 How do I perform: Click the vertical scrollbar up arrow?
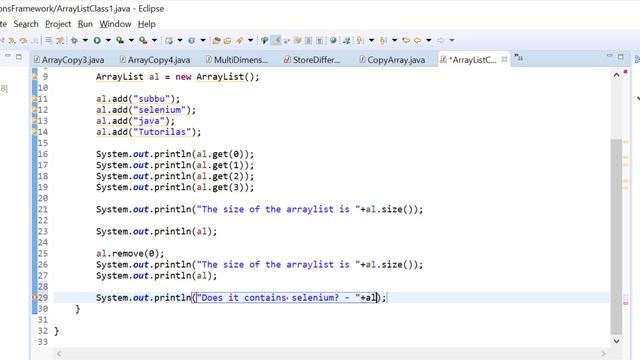[x=616, y=75]
